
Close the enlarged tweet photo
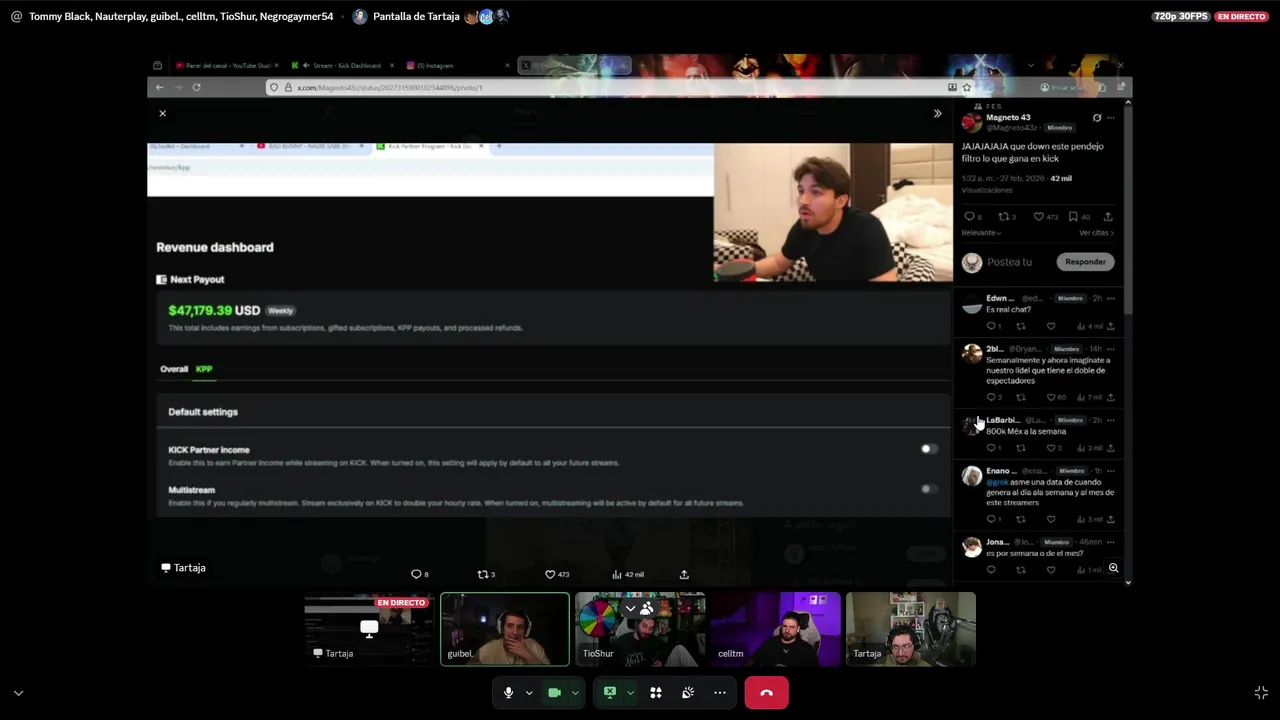(x=162, y=113)
